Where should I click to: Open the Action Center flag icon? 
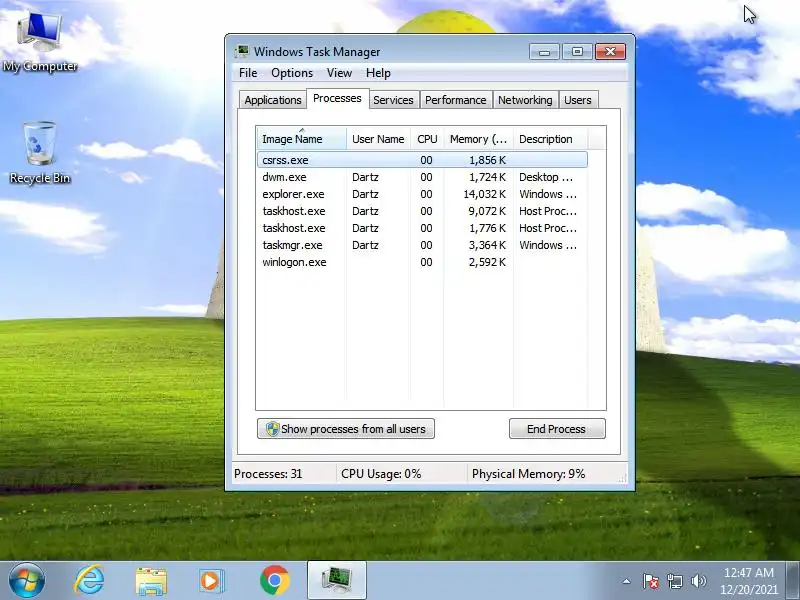point(651,581)
